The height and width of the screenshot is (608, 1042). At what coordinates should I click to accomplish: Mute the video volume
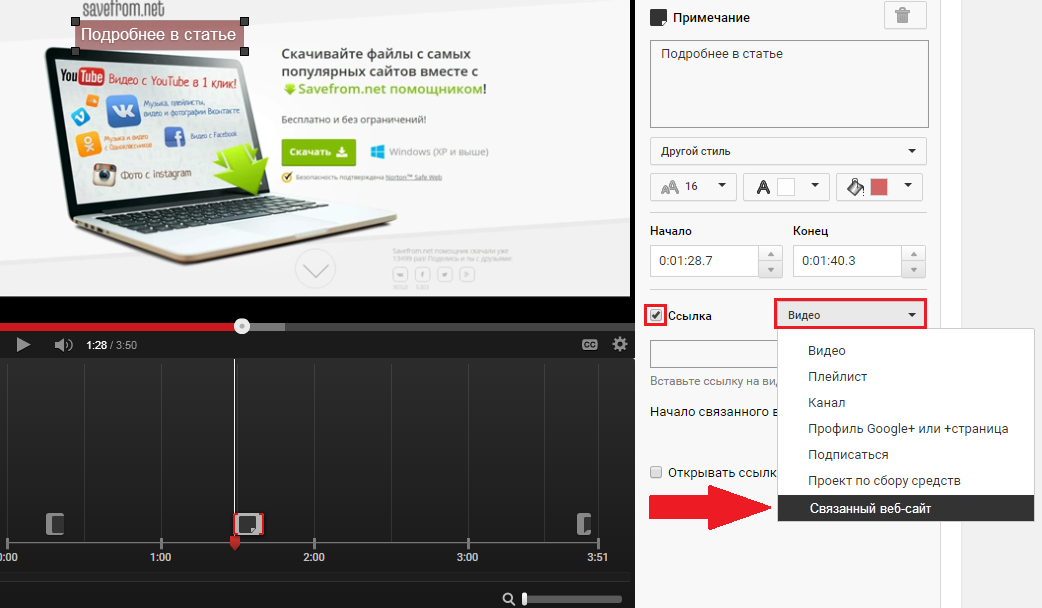tap(63, 345)
